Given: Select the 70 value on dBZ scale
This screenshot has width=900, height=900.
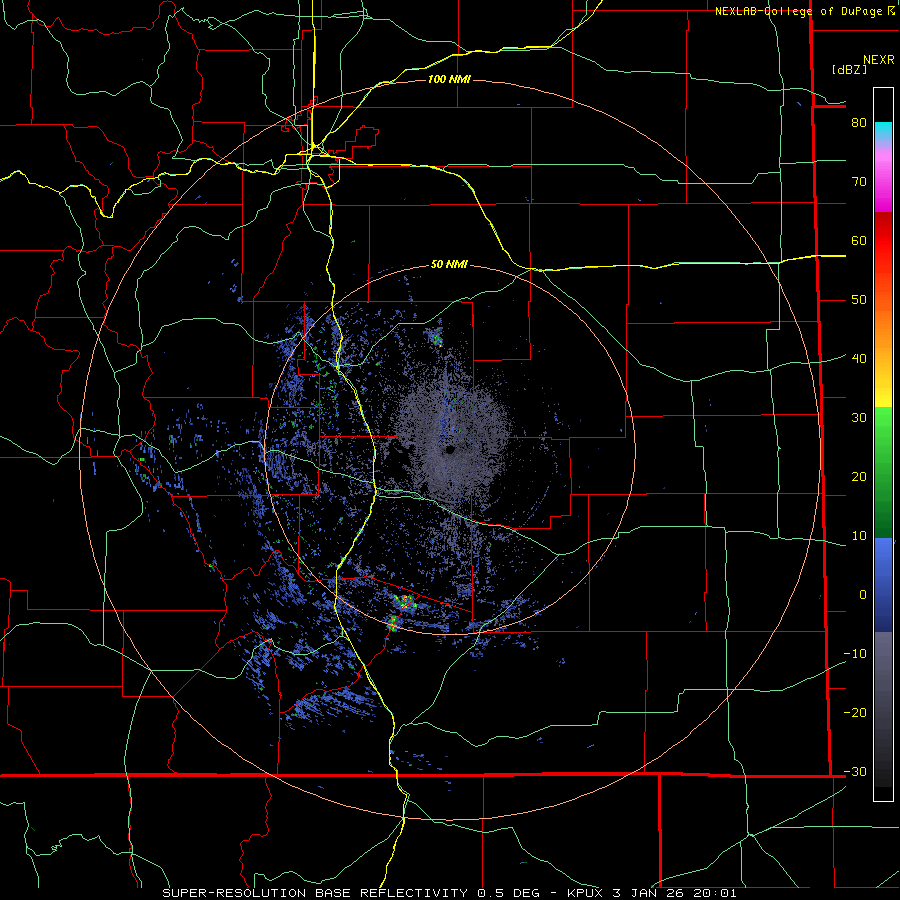Looking at the screenshot, I should click(x=859, y=181).
